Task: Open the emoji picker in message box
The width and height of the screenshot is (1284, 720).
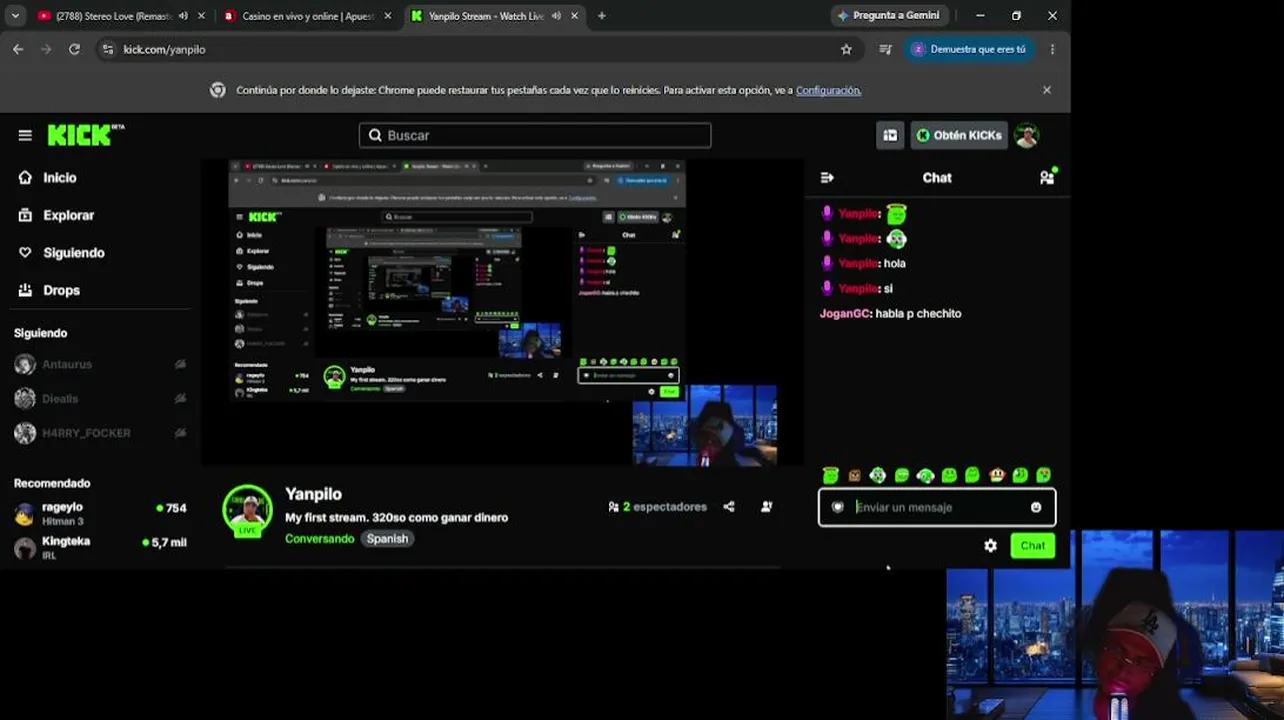Action: 1036,507
